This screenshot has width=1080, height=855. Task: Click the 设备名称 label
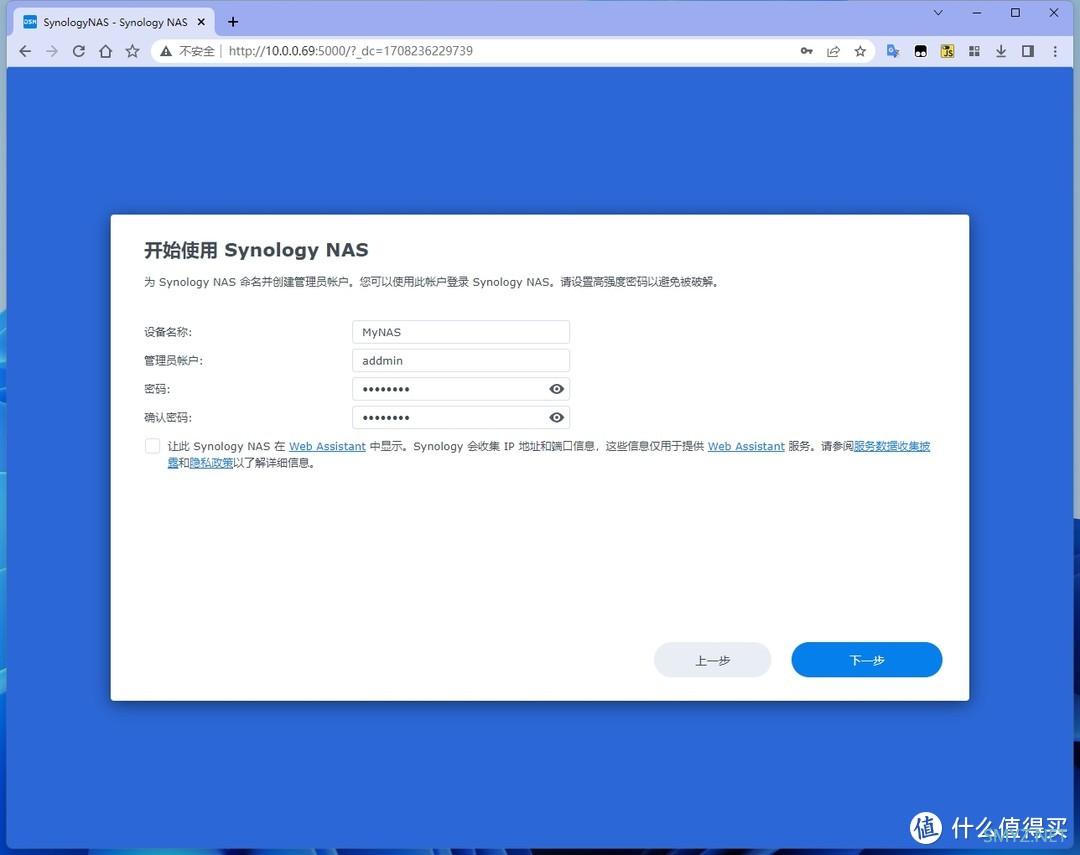168,332
